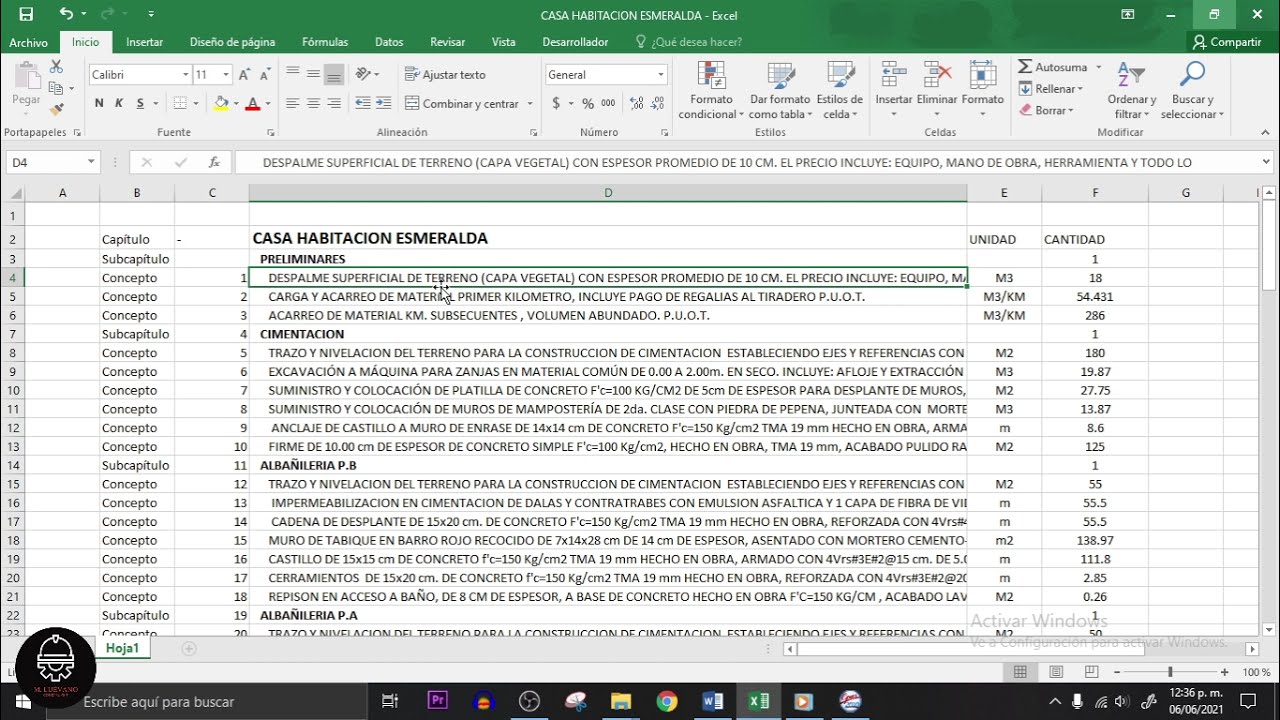Align text to the middle of the cell
Image resolution: width=1280 pixels, height=720 pixels.
[x=313, y=74]
